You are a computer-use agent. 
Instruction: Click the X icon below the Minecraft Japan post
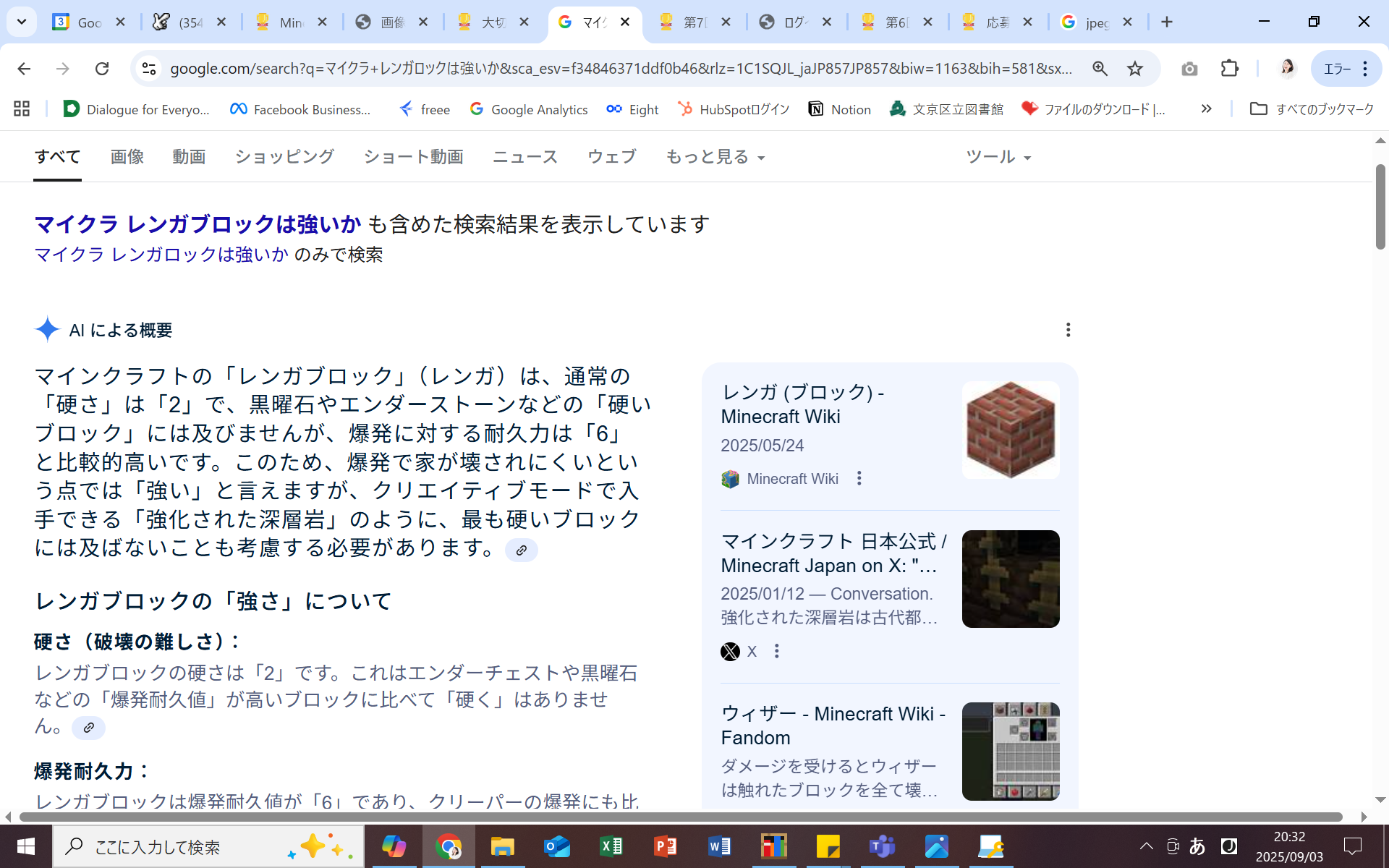tap(731, 651)
